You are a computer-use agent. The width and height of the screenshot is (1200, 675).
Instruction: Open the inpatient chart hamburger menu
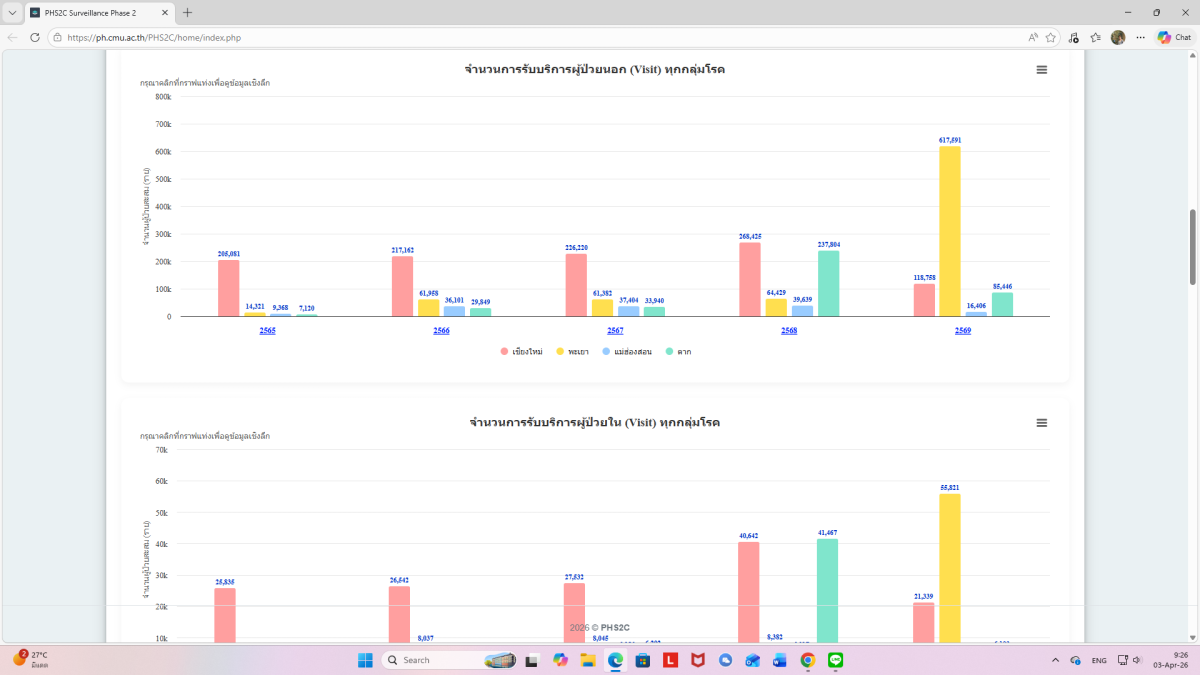click(x=1041, y=423)
